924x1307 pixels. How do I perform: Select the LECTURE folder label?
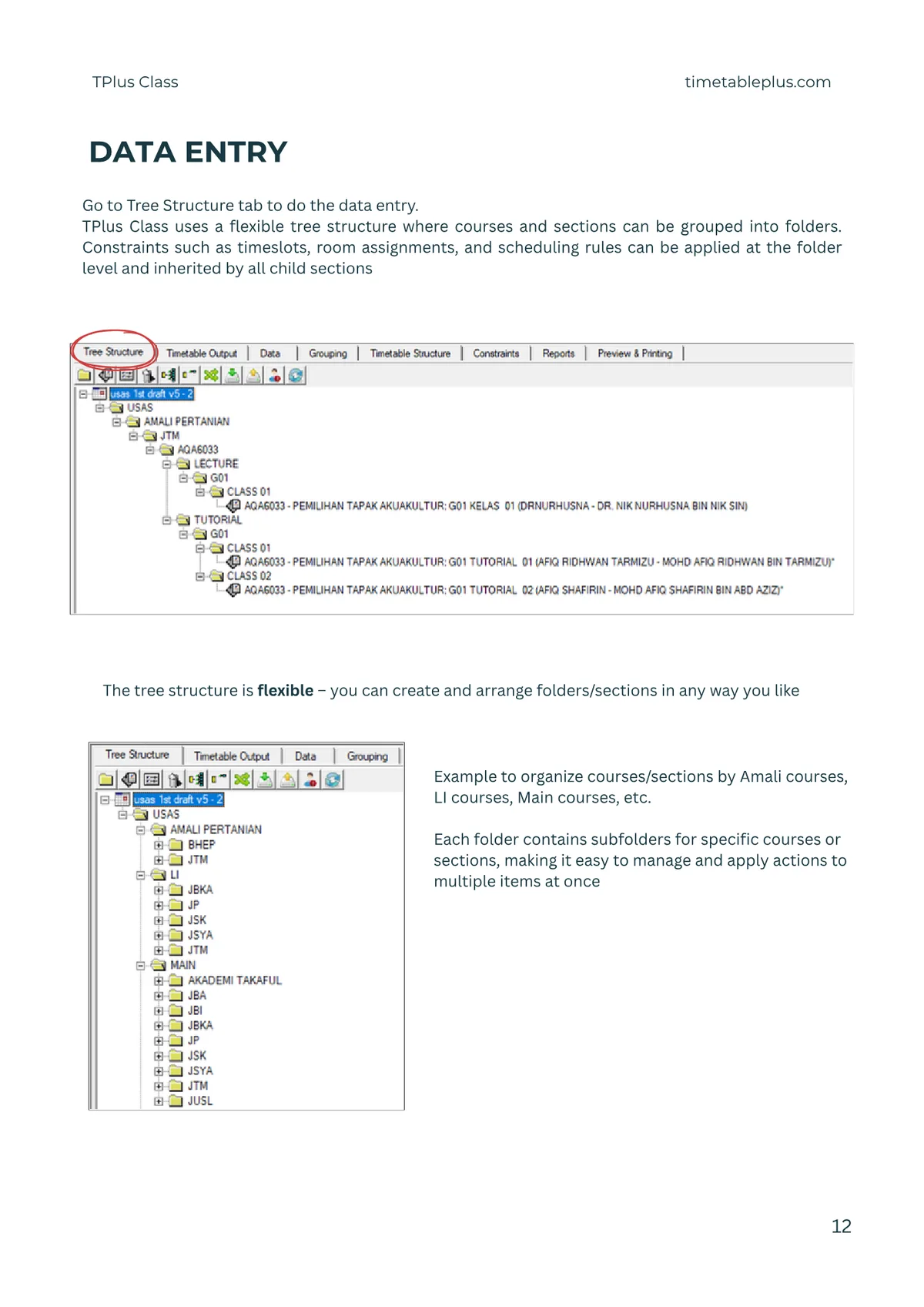click(216, 464)
